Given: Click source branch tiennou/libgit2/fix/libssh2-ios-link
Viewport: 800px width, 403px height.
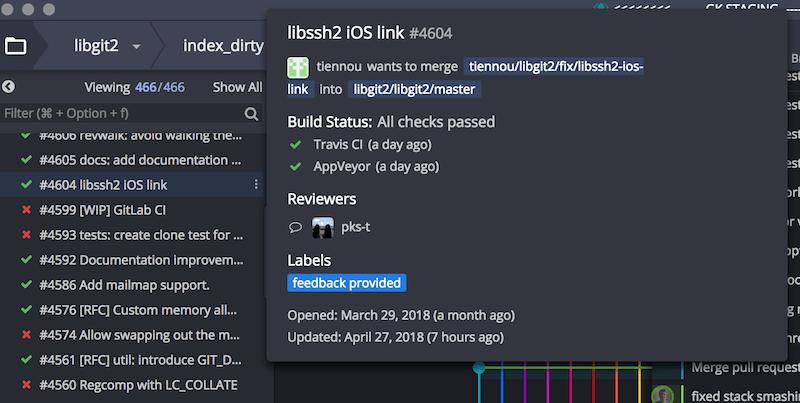Looking at the screenshot, I should [554, 67].
